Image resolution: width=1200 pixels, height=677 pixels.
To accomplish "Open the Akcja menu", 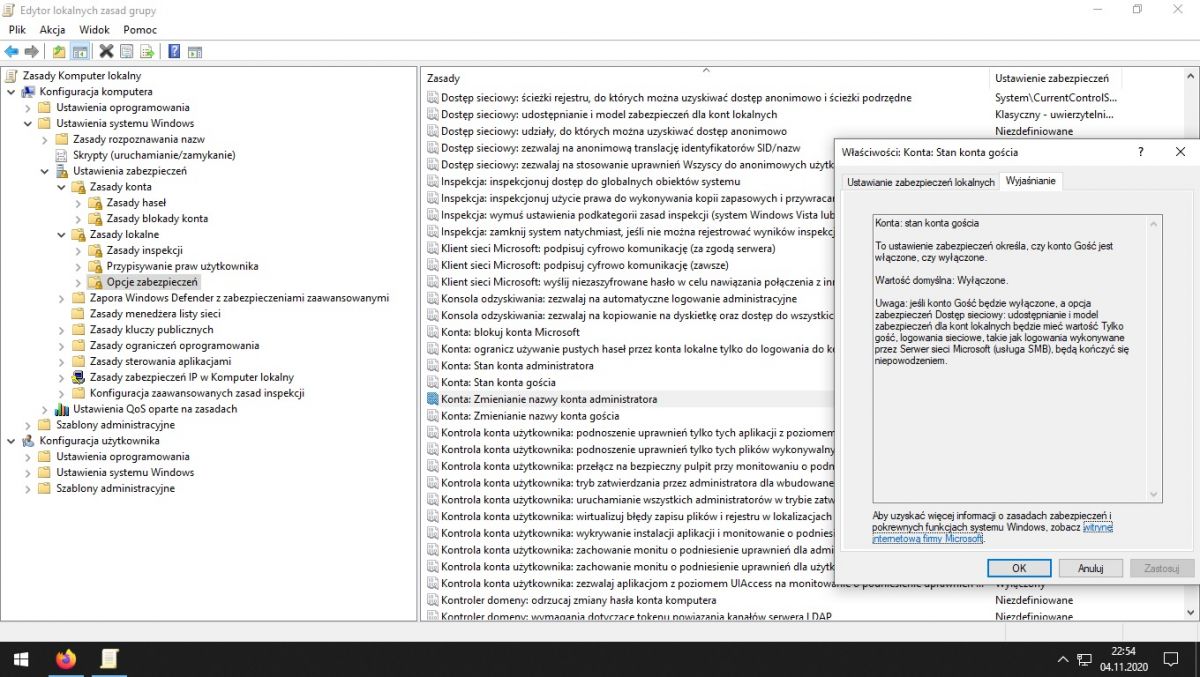I will (x=52, y=30).
